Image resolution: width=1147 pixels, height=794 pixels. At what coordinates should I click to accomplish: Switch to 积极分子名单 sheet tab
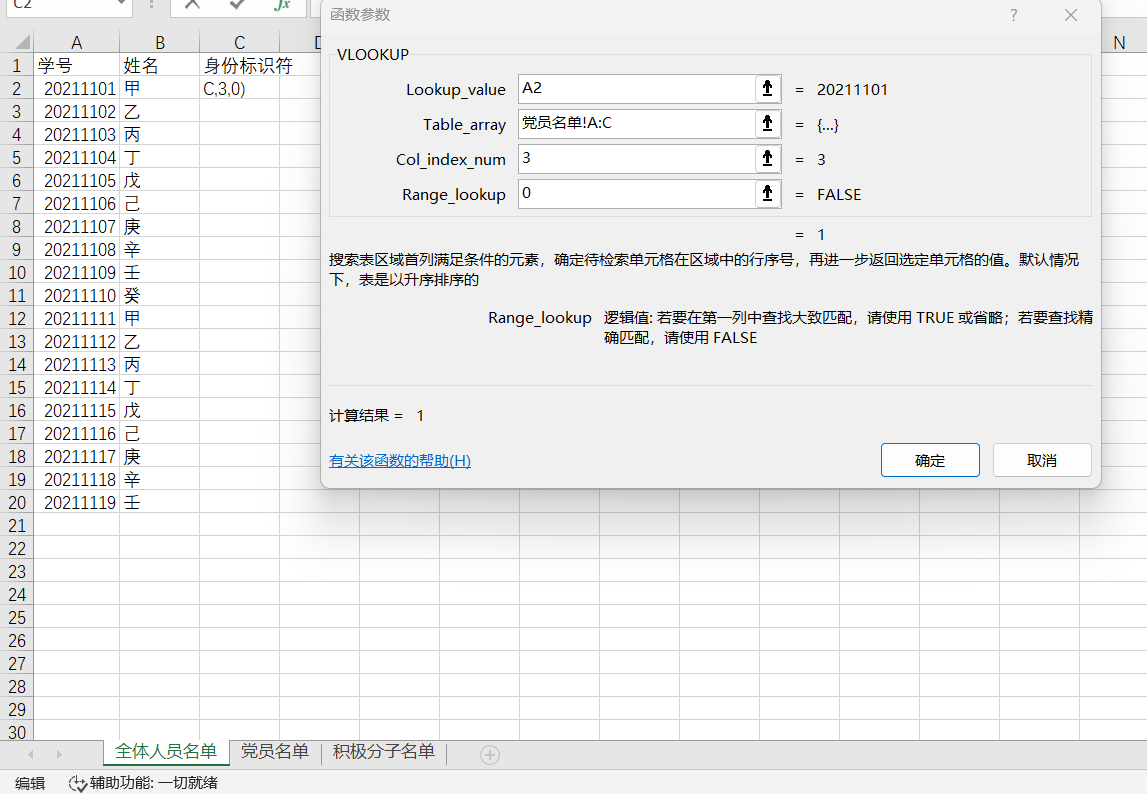coord(383,752)
